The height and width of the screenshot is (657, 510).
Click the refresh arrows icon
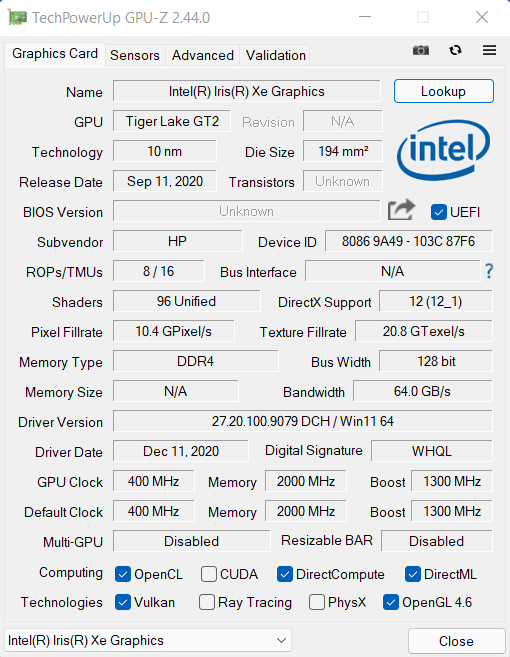click(x=456, y=51)
